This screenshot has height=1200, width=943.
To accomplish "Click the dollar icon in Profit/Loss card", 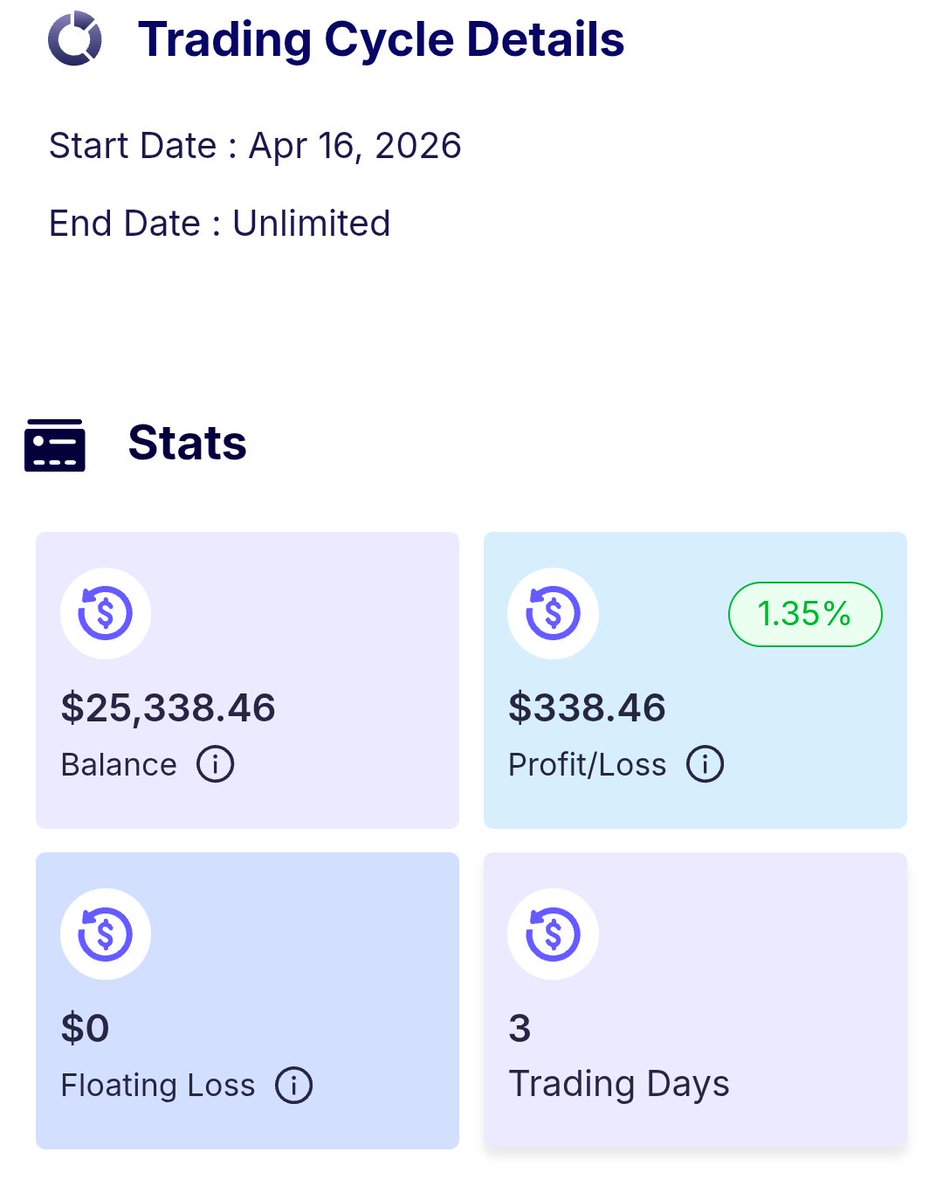I will 553,613.
